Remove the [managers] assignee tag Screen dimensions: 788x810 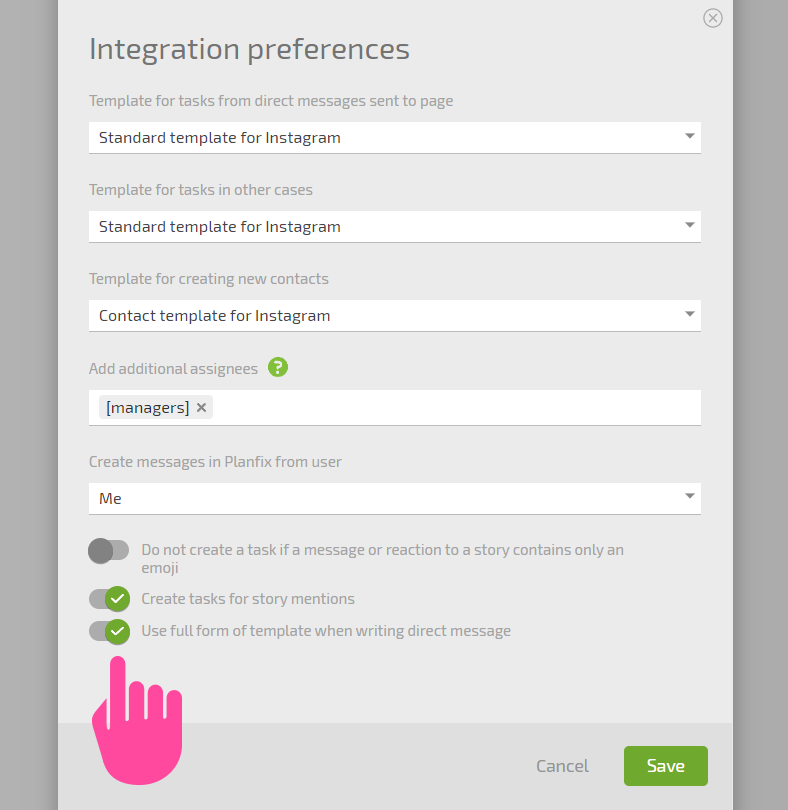202,408
